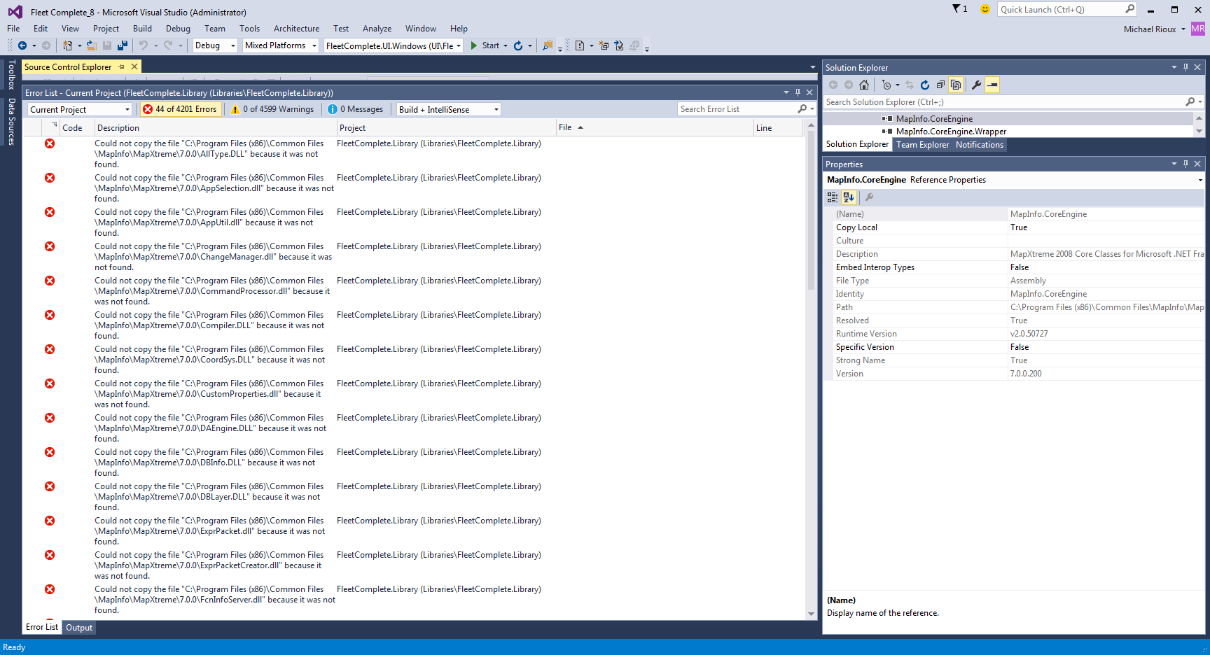Click the Save All toolbar icon
Viewport: 1210px width, 655px height.
pos(122,45)
